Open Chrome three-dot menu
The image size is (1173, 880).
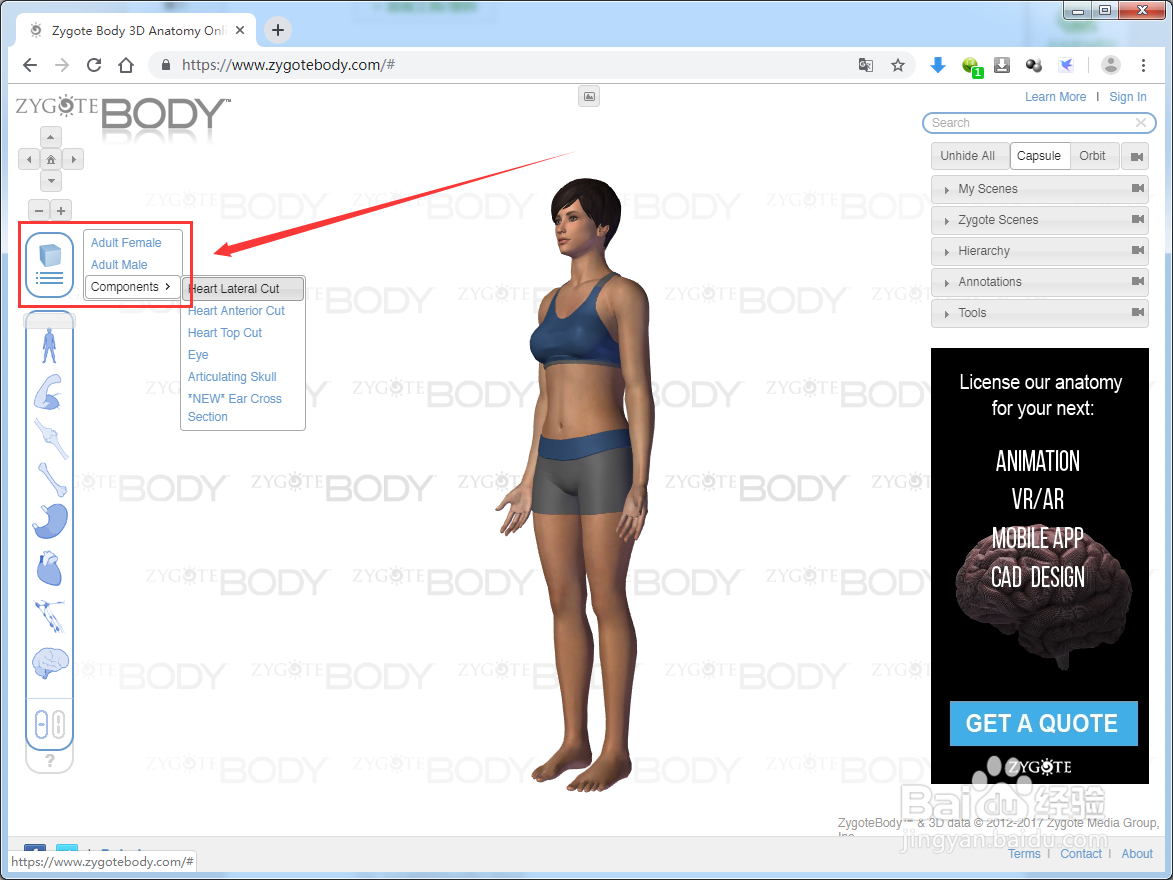click(x=1143, y=65)
